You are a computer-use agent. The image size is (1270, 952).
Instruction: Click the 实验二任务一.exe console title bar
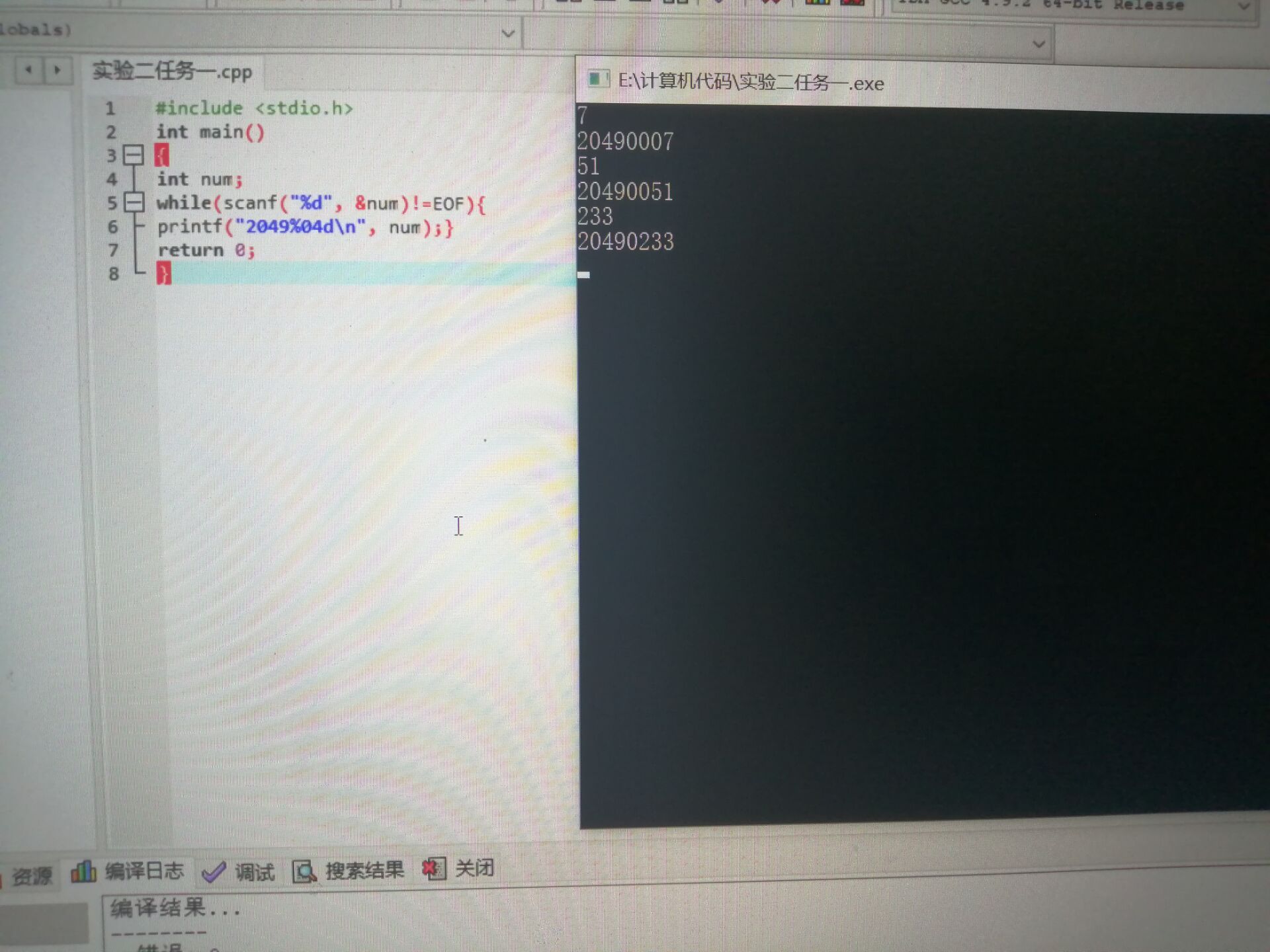[x=751, y=83]
